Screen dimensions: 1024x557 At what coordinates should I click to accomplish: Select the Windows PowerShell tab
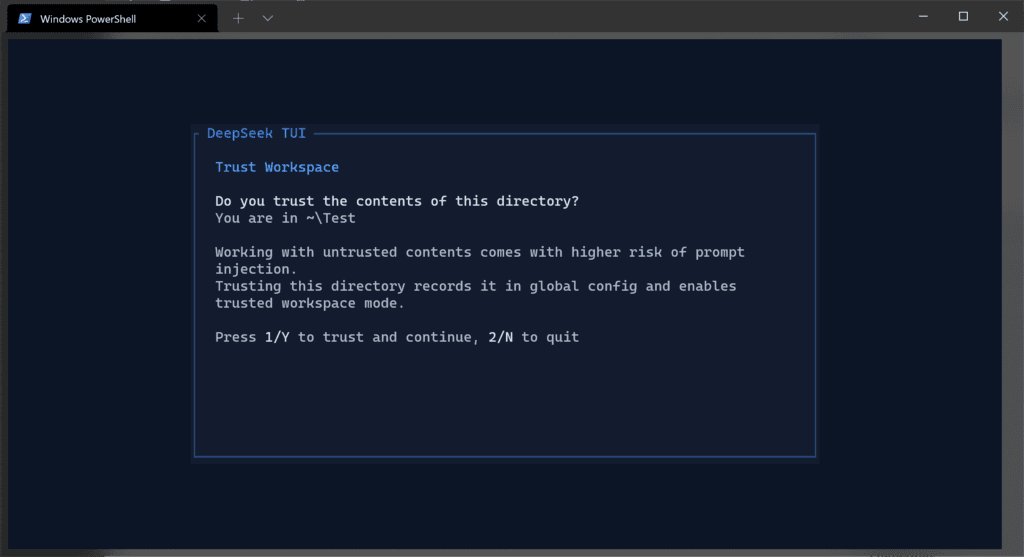pos(112,18)
